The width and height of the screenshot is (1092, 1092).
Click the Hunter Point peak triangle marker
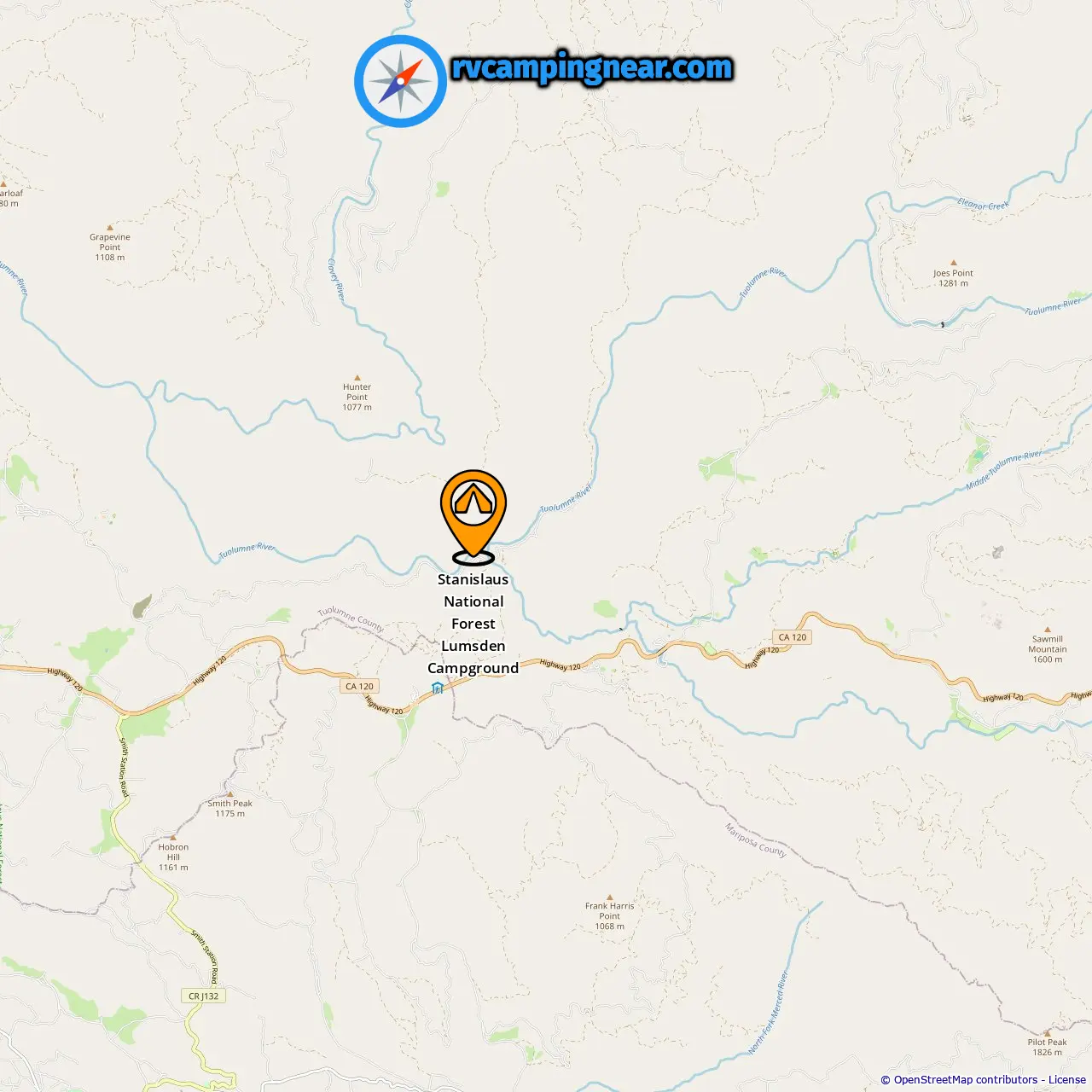[357, 377]
